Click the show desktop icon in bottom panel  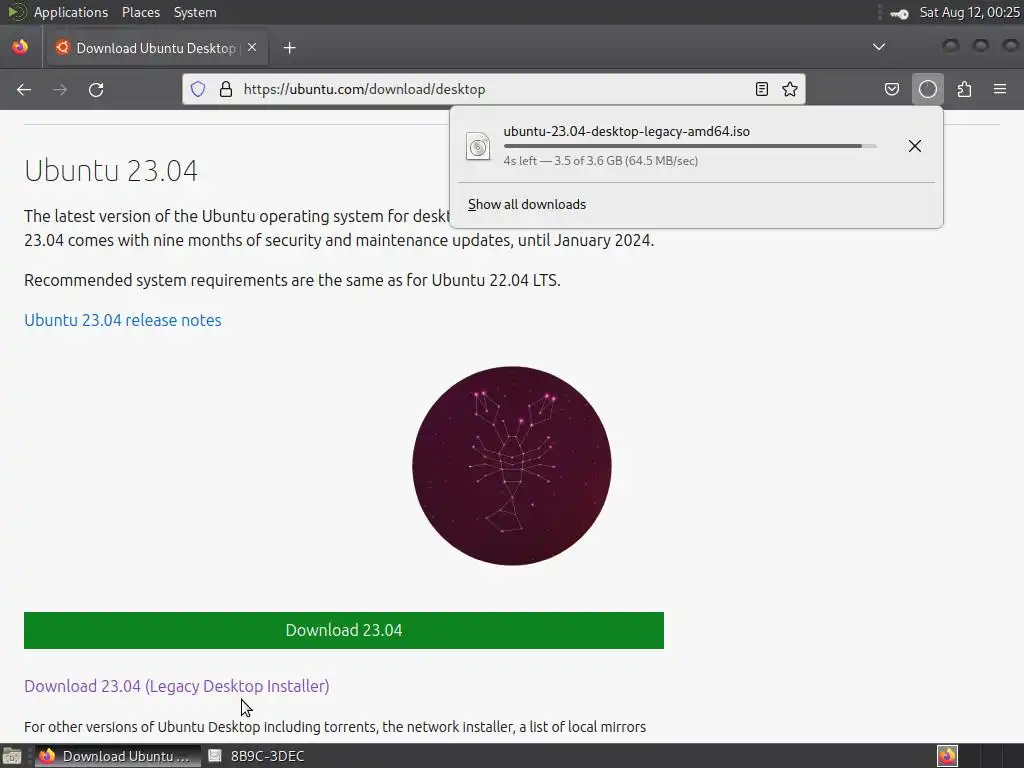[x=12, y=756]
